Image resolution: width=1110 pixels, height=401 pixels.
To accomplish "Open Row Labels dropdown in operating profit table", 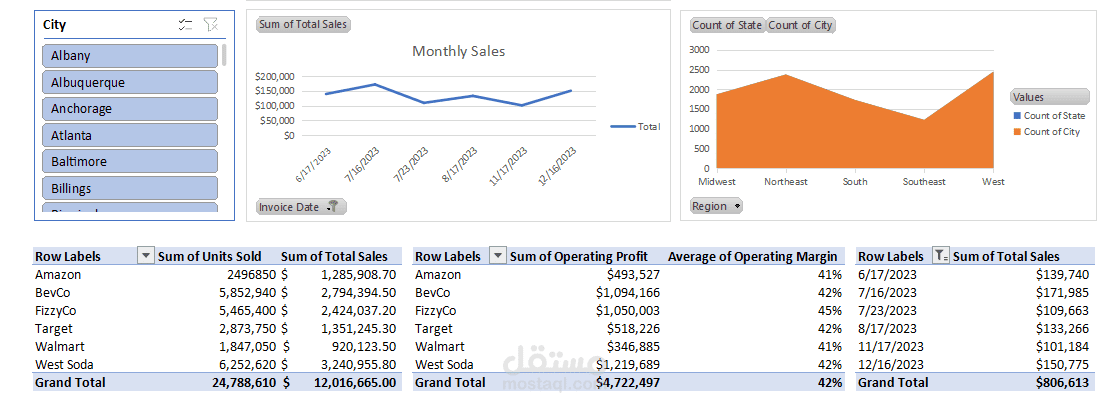I will [x=498, y=257].
